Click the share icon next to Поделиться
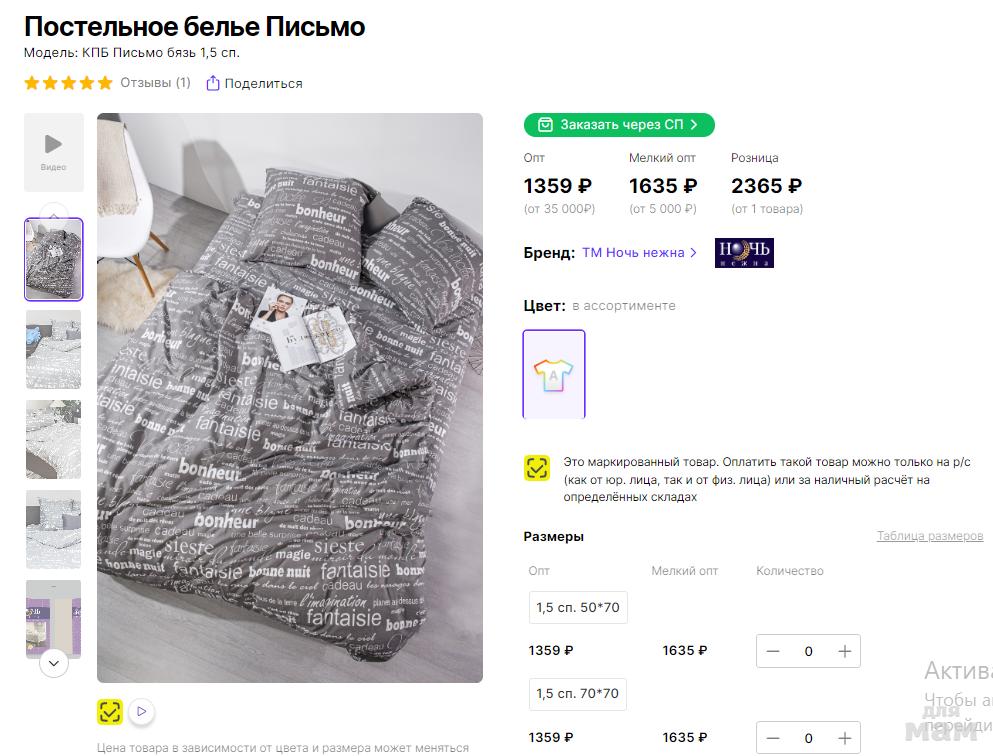 tap(213, 83)
